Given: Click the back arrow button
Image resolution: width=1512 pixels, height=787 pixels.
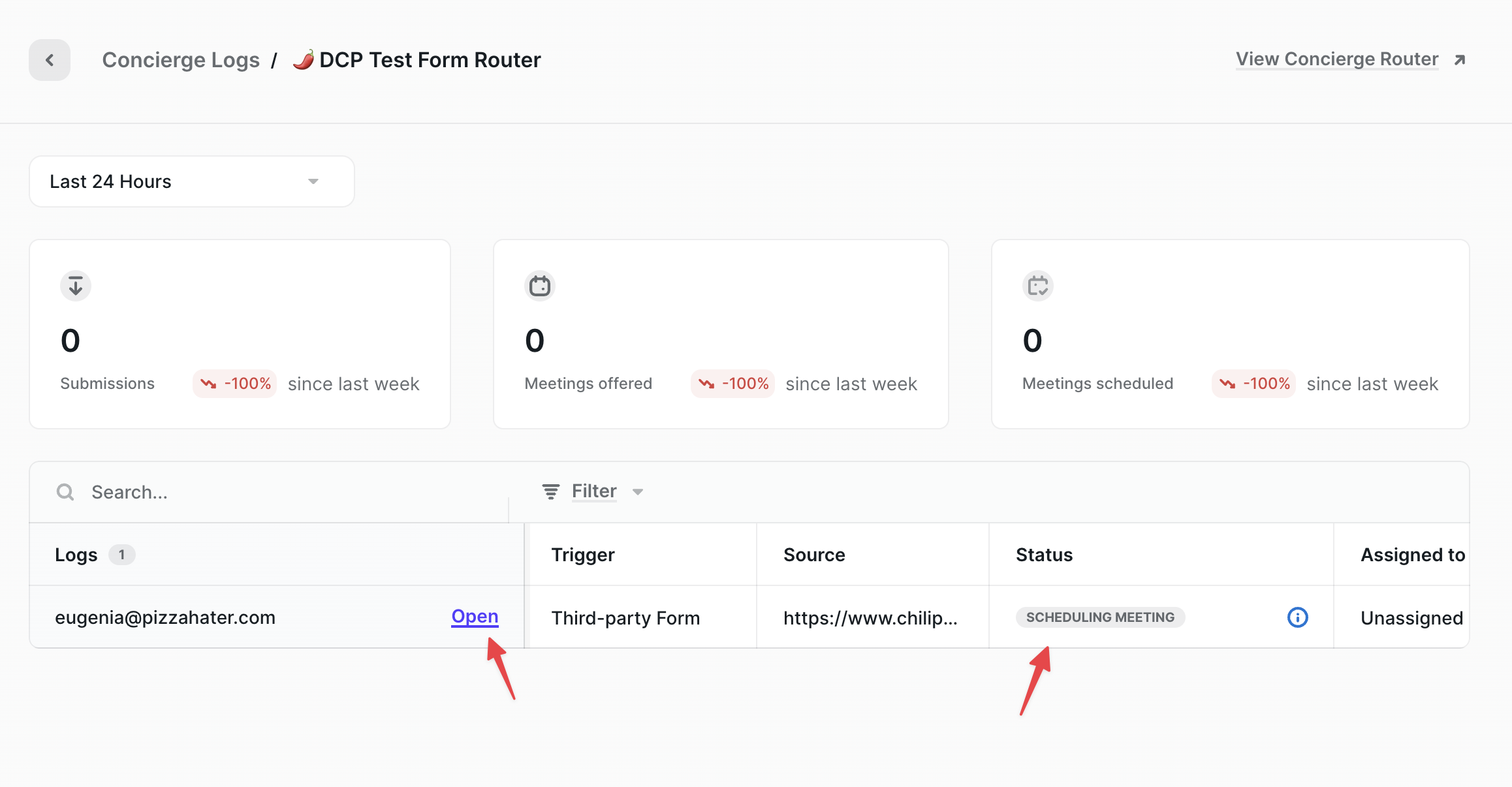Looking at the screenshot, I should [50, 60].
